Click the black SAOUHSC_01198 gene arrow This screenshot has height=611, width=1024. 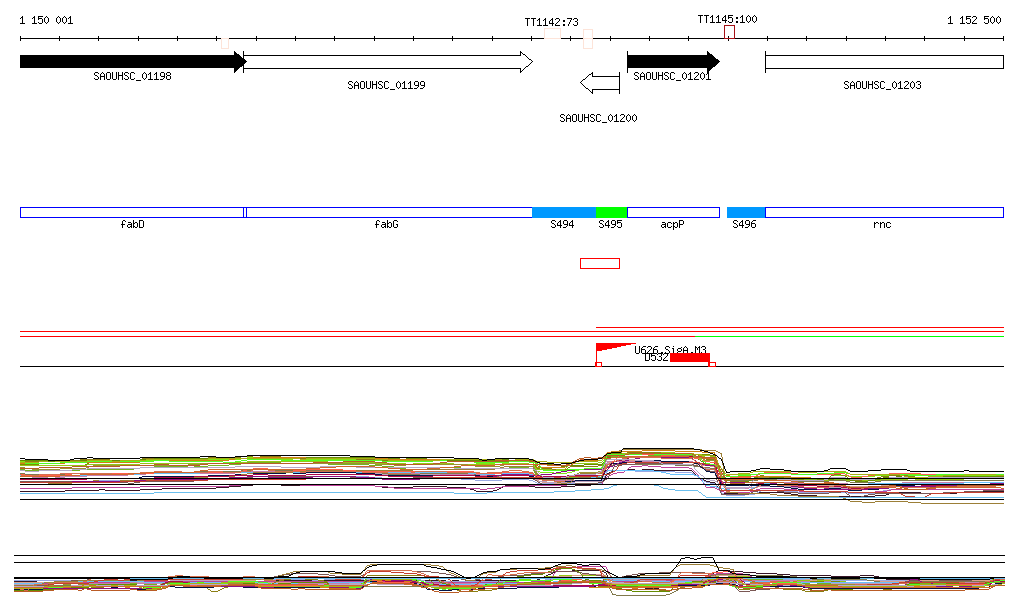(x=130, y=62)
